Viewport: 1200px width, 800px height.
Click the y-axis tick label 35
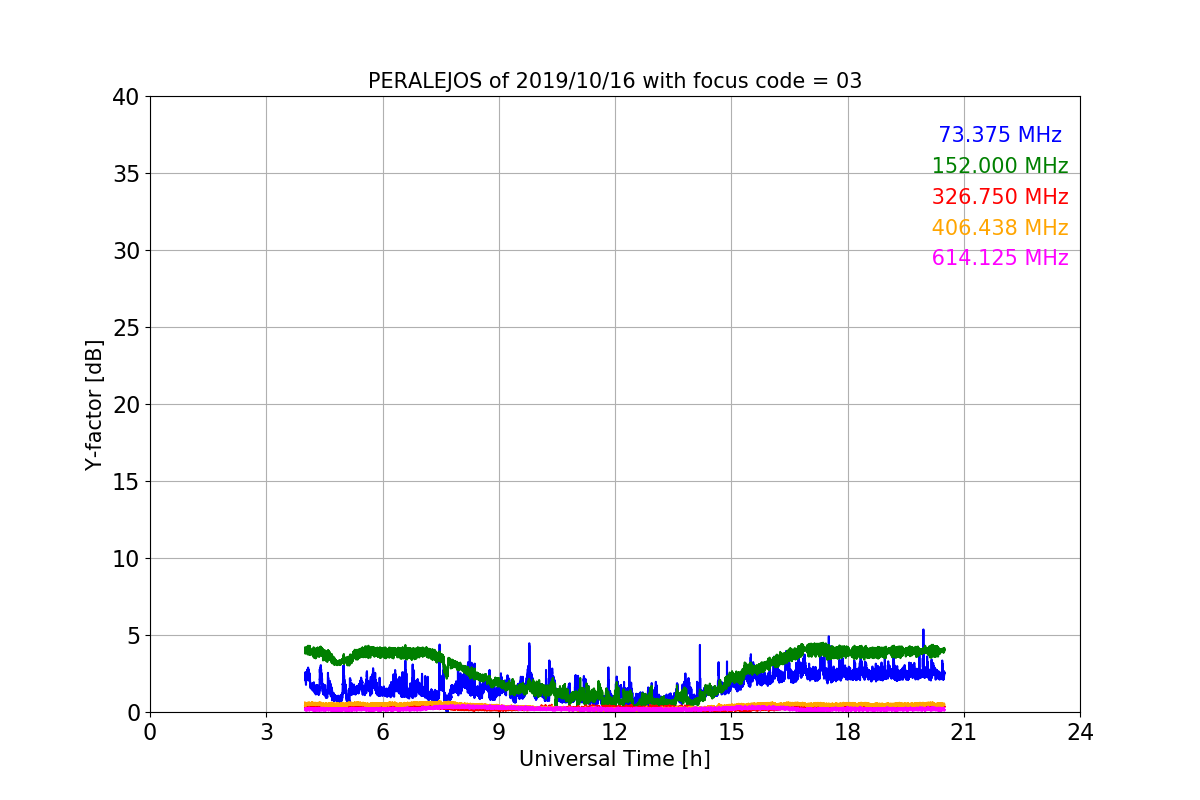point(126,174)
